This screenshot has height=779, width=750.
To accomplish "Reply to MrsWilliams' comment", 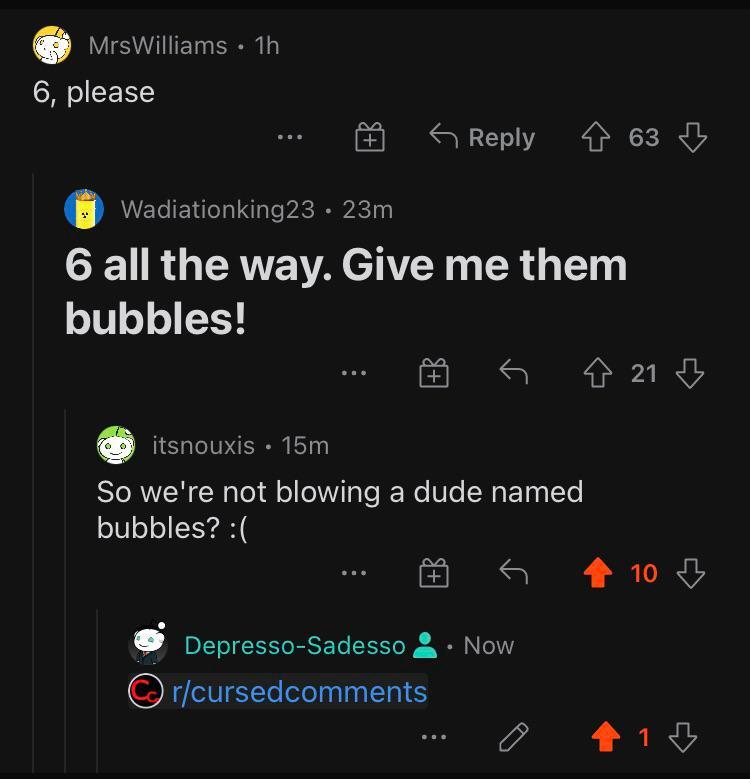I will click(482, 137).
